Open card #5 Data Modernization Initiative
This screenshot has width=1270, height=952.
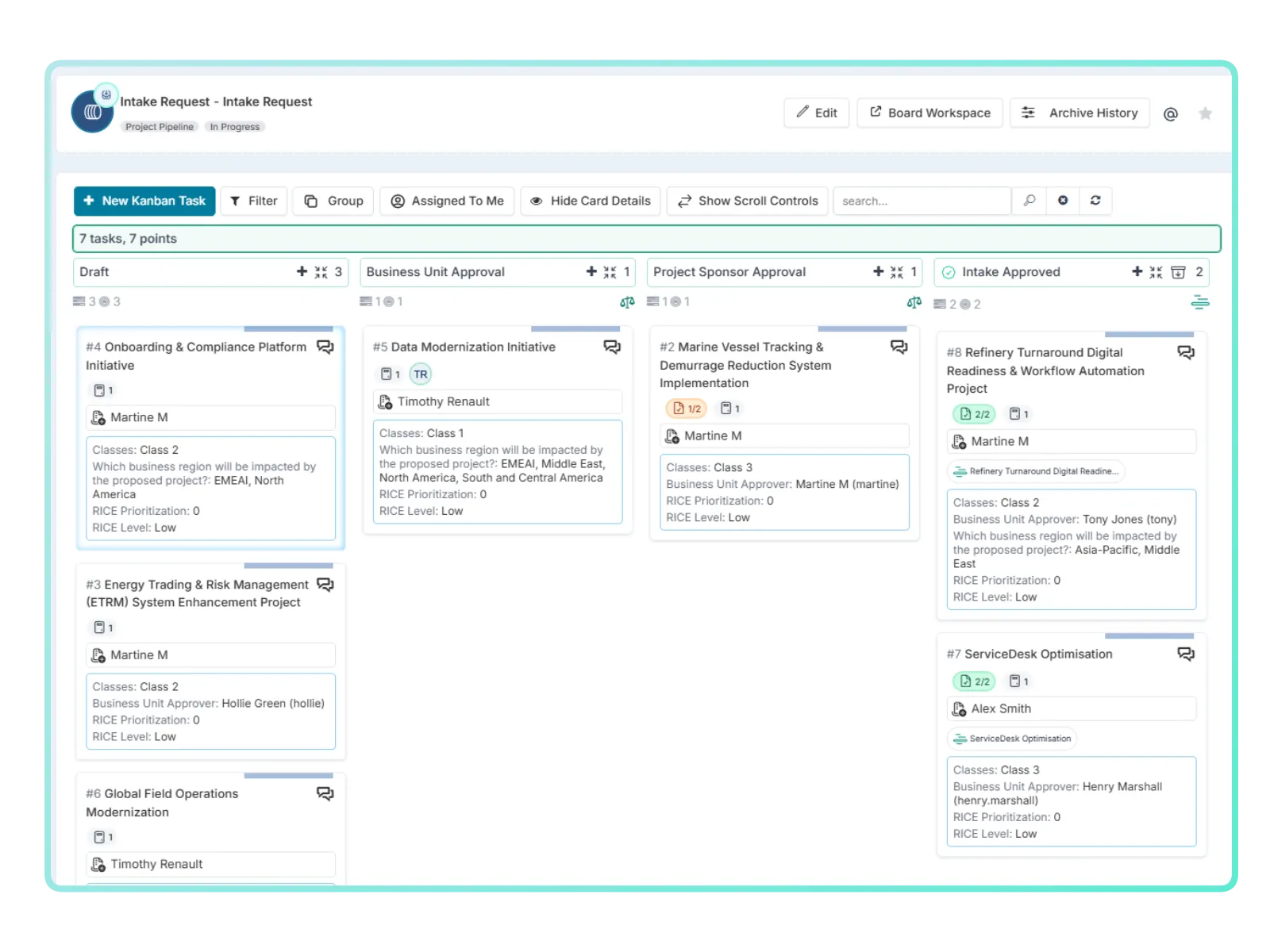(x=464, y=347)
